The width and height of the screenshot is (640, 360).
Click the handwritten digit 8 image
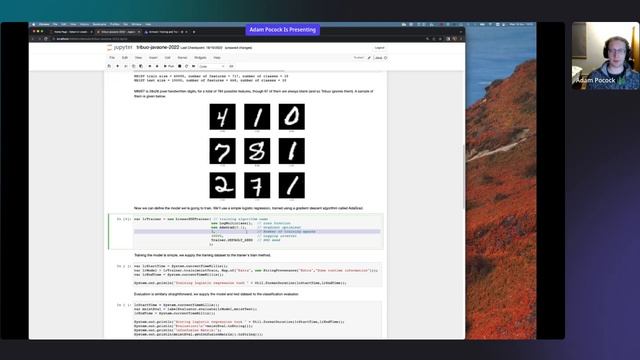[x=257, y=151]
